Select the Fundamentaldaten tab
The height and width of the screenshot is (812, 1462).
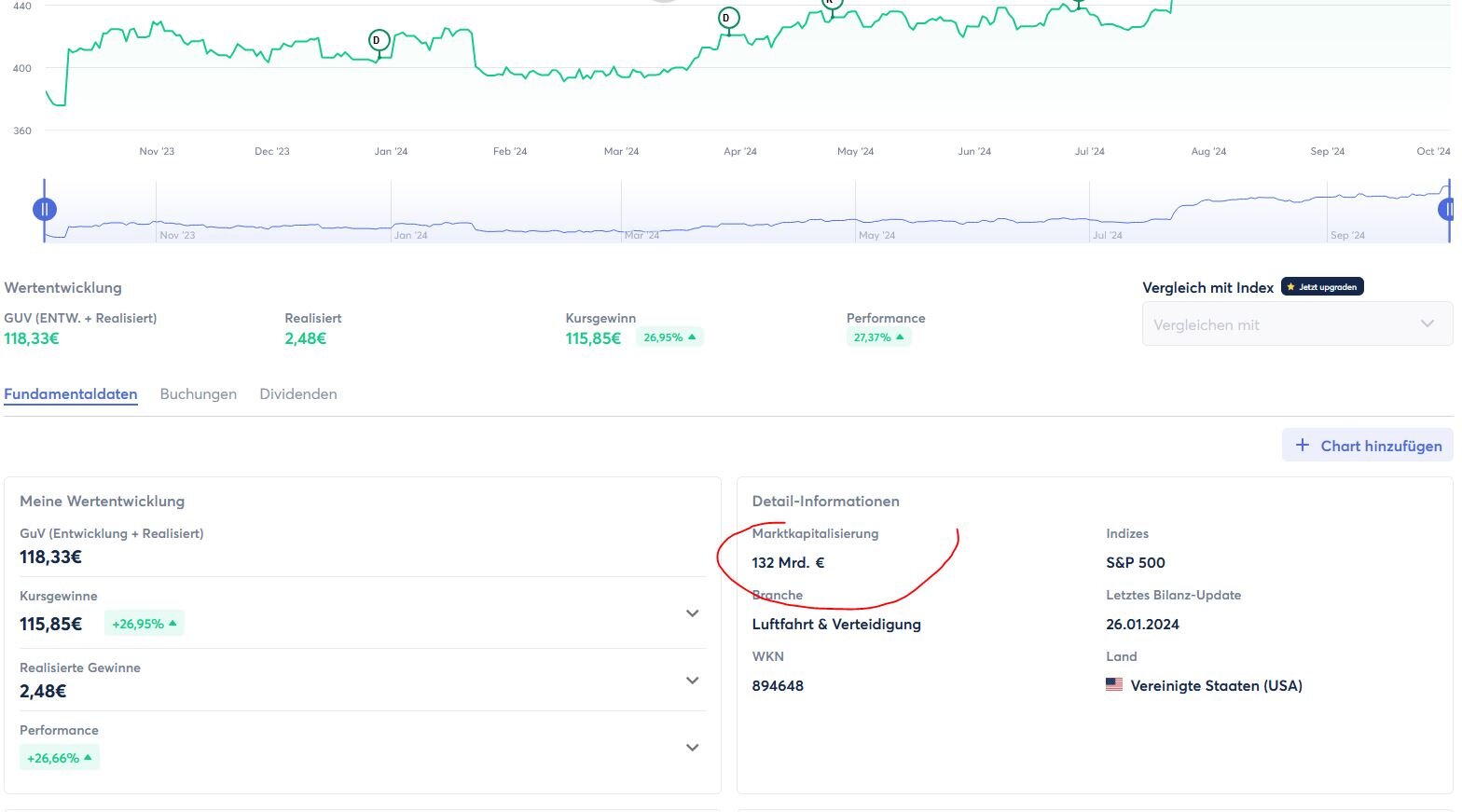click(x=71, y=394)
